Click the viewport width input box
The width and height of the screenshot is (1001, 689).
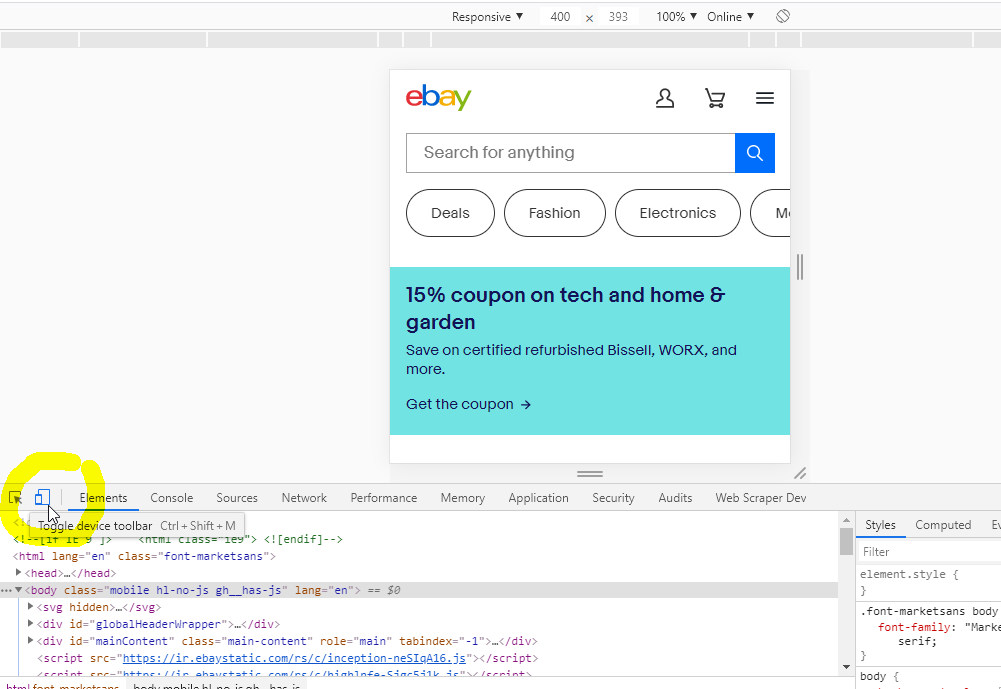point(560,17)
